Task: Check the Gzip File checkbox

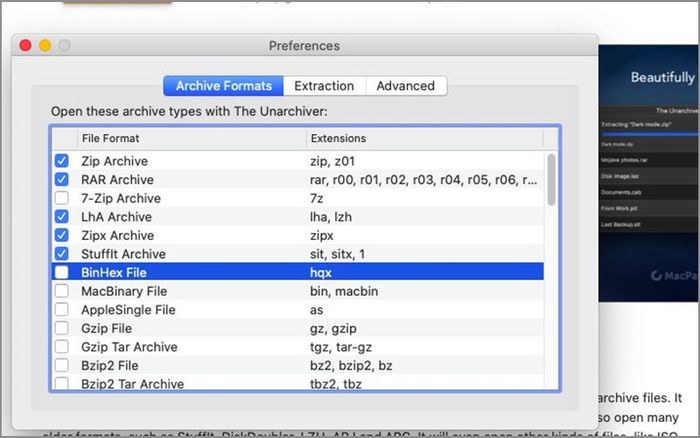Action: pyautogui.click(x=62, y=328)
